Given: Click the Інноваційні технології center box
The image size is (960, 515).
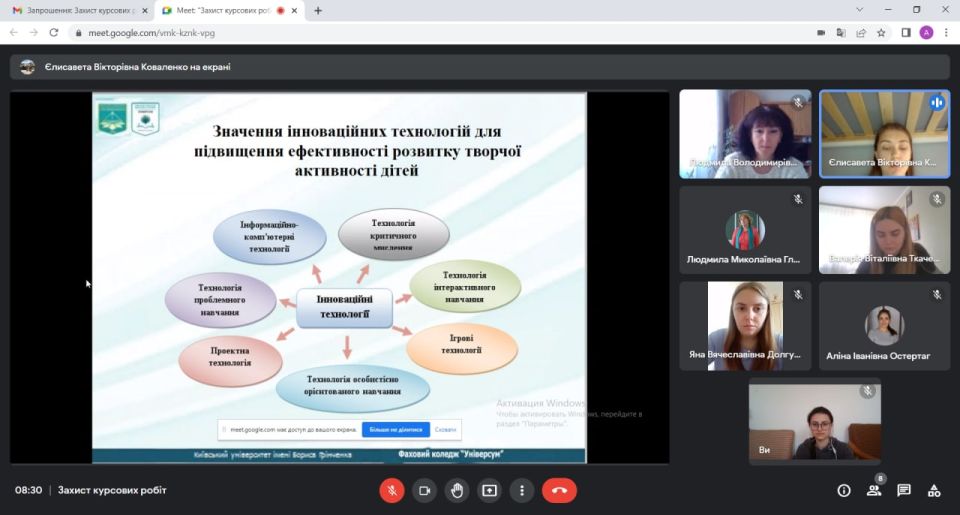Looking at the screenshot, I should tap(344, 307).
